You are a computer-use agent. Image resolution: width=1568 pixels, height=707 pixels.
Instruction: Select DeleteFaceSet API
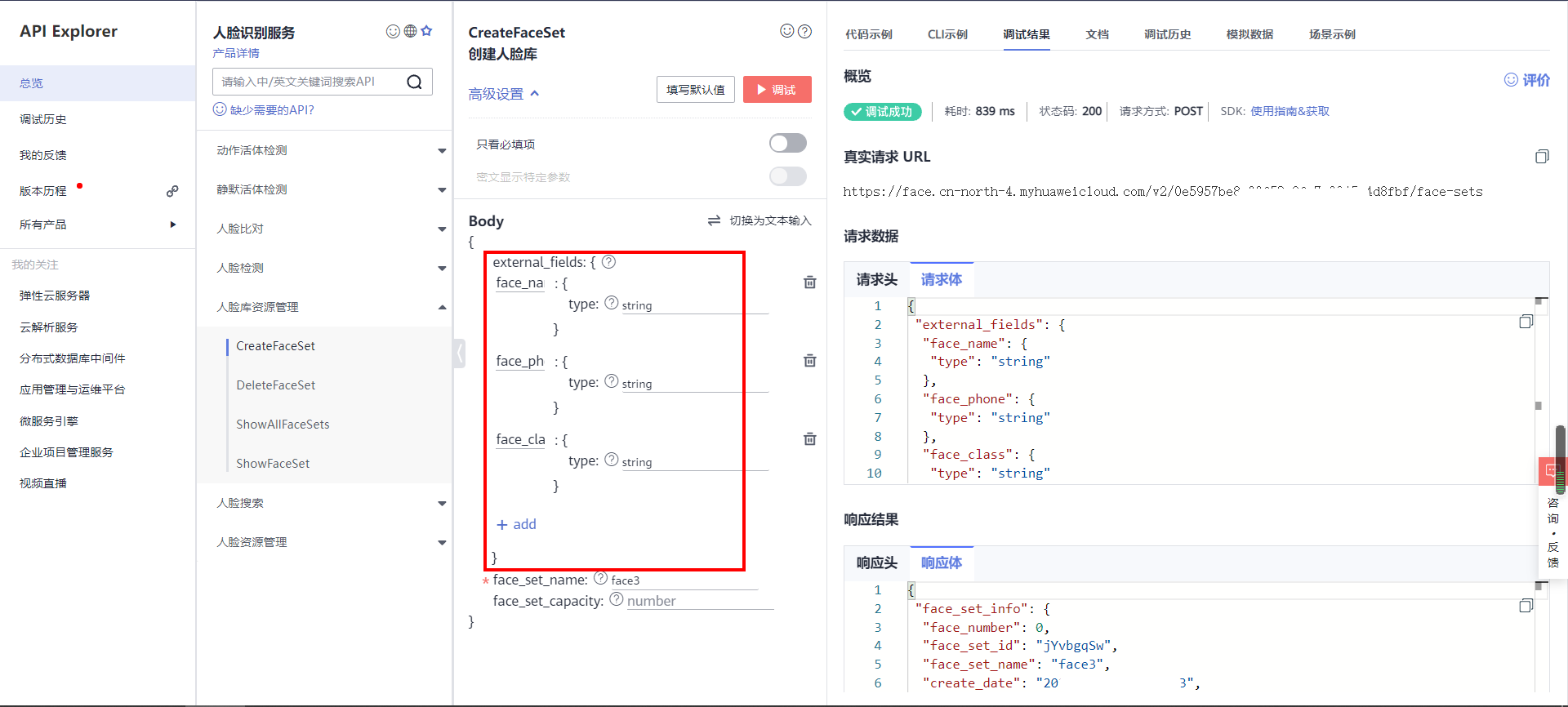[x=275, y=385]
